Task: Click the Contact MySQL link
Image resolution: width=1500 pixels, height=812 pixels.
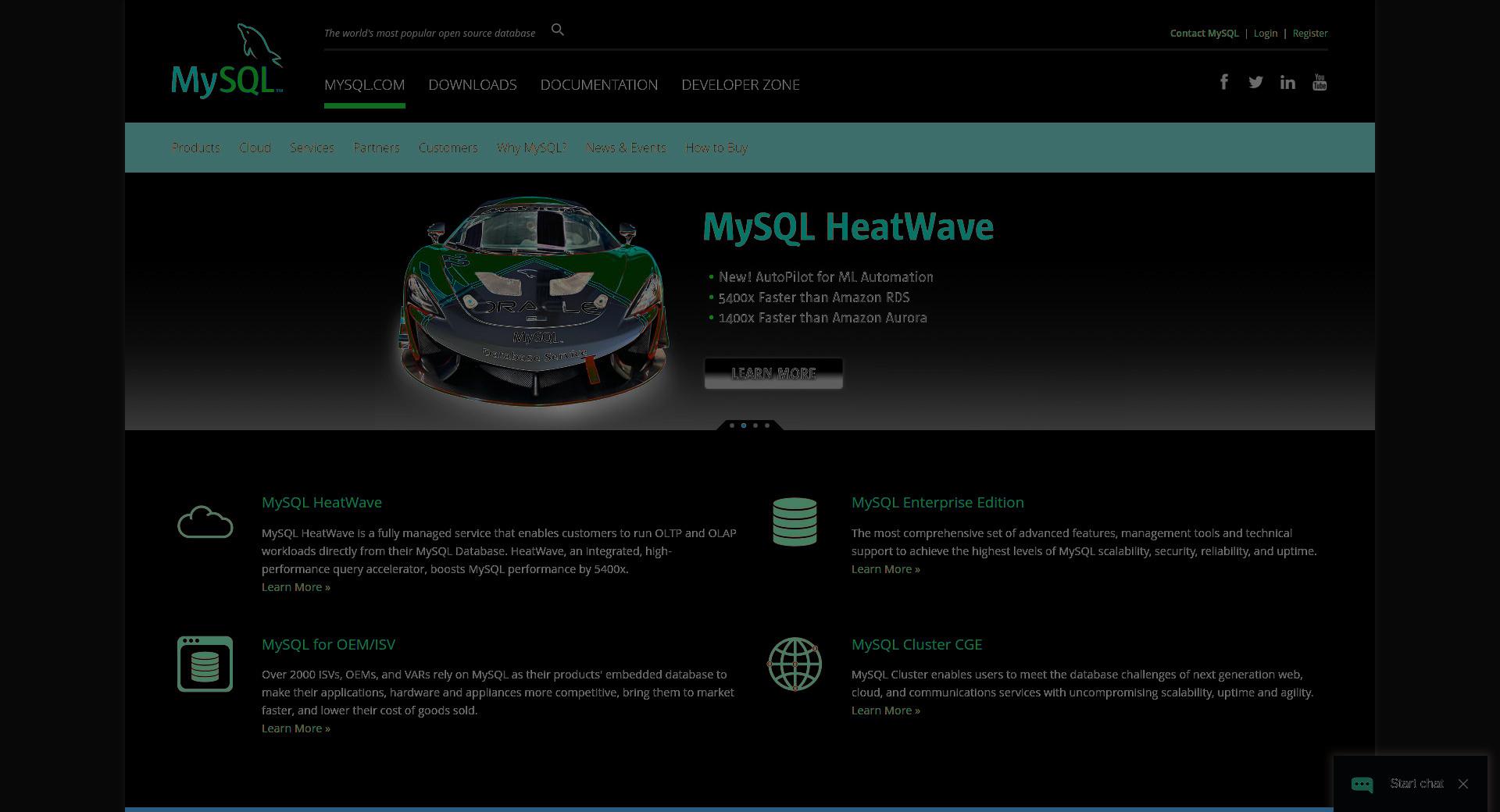Action: point(1204,34)
